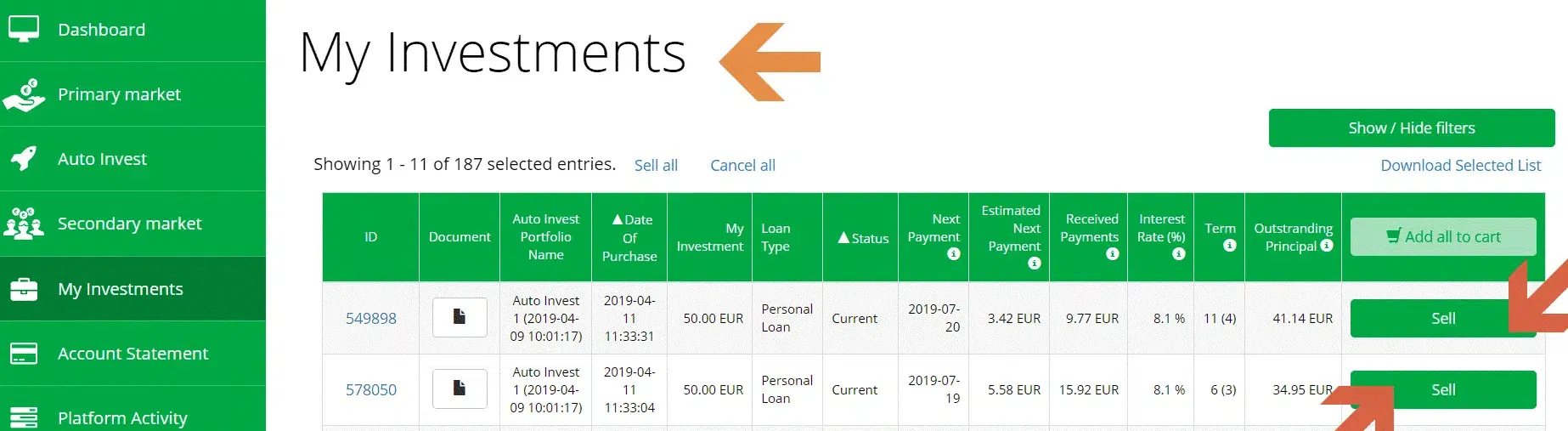Click the Secondary market people icon
1568x431 pixels.
pyautogui.click(x=24, y=223)
